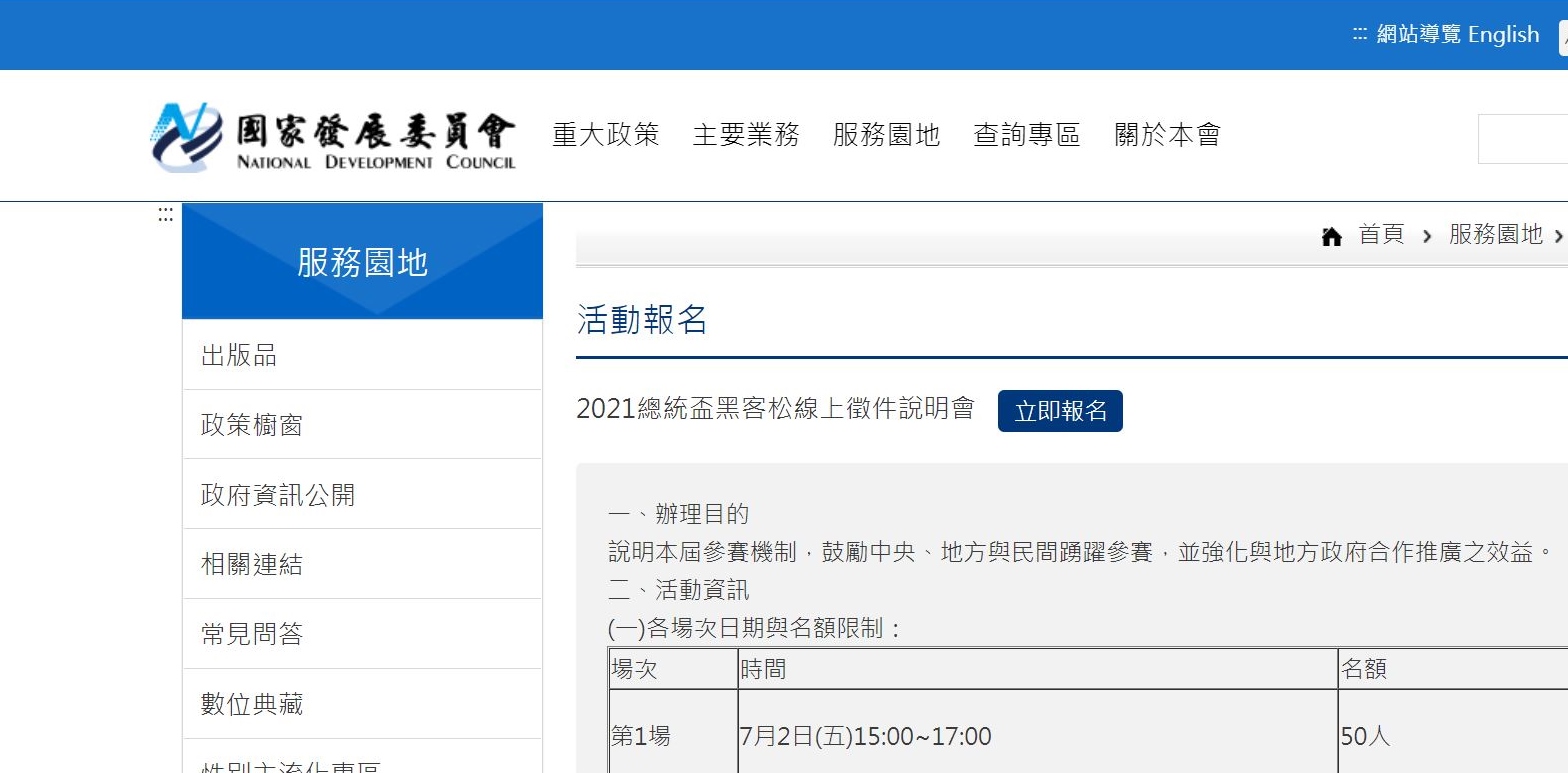Click the search input field
Viewport: 1568px width, 773px height.
coord(1523,139)
